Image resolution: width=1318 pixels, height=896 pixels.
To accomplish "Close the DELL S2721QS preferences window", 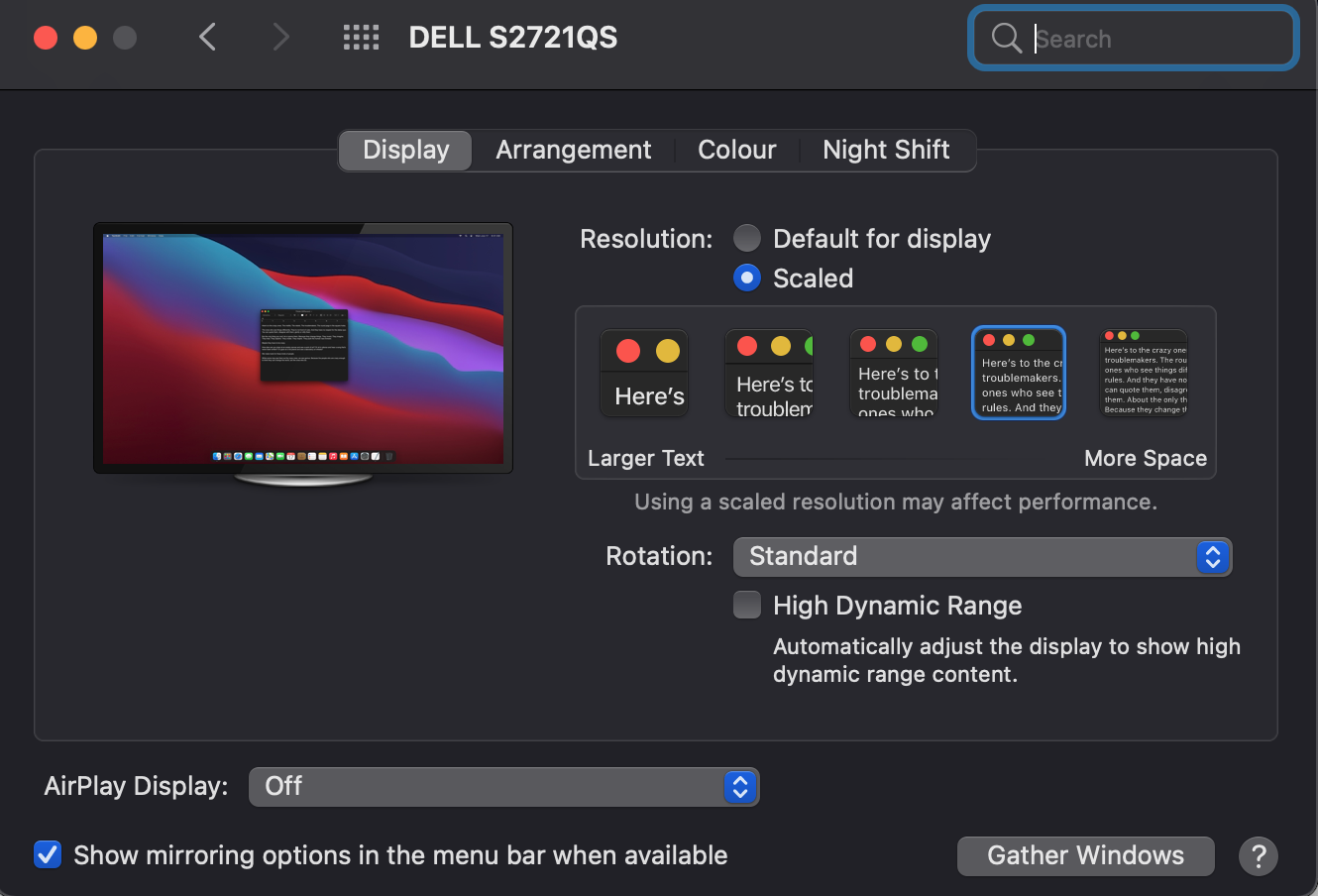I will 46,38.
